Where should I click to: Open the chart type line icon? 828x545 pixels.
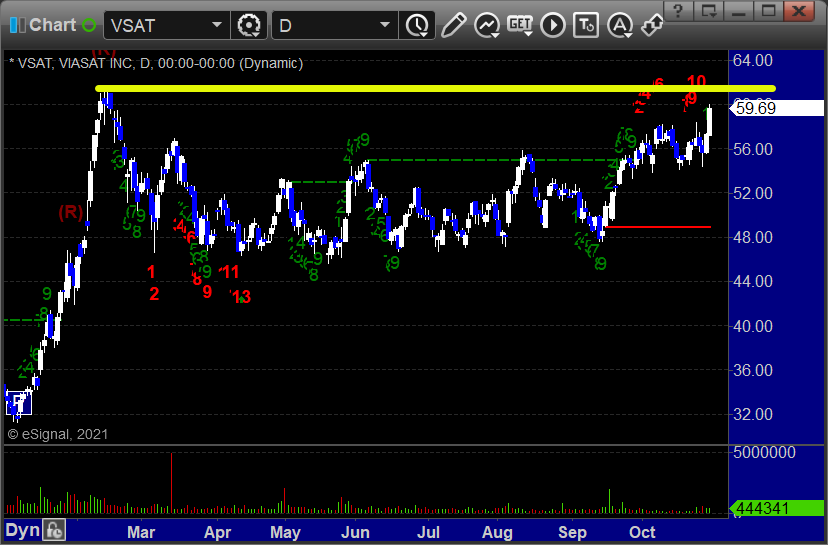(486, 25)
